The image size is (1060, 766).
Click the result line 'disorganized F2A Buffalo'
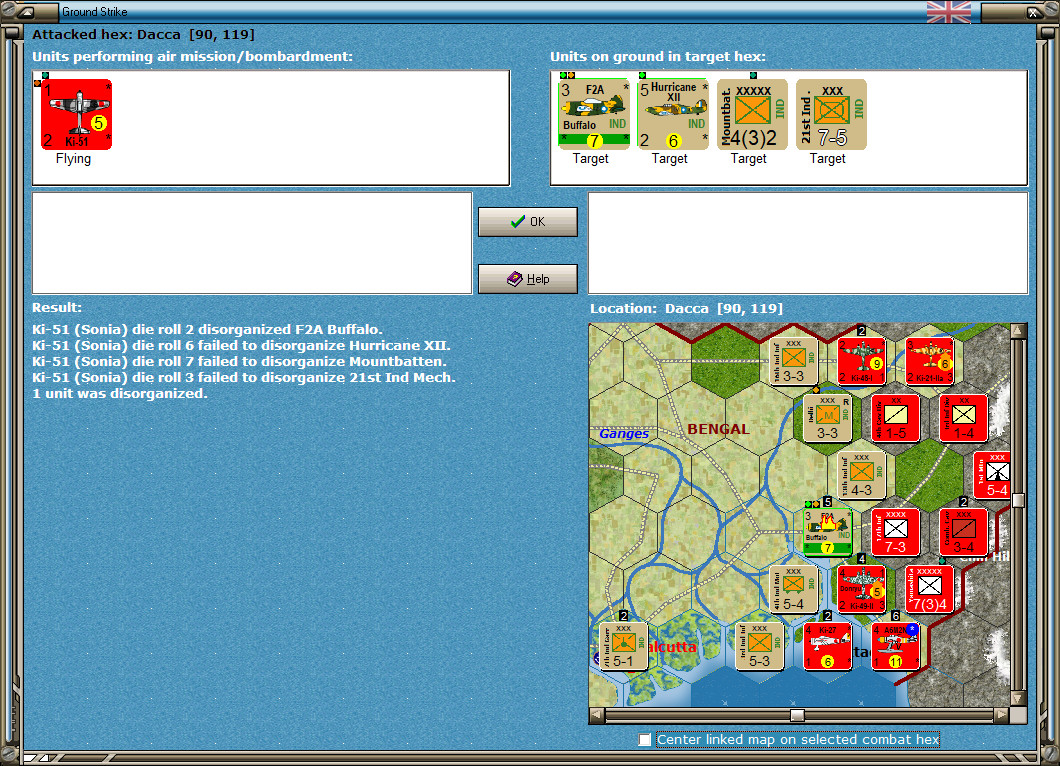tap(208, 329)
